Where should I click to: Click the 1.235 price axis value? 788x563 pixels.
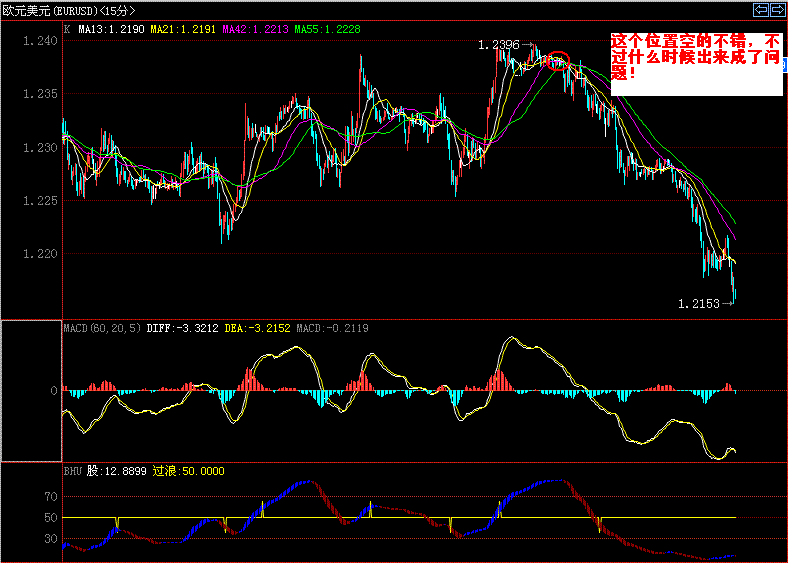click(x=40, y=94)
